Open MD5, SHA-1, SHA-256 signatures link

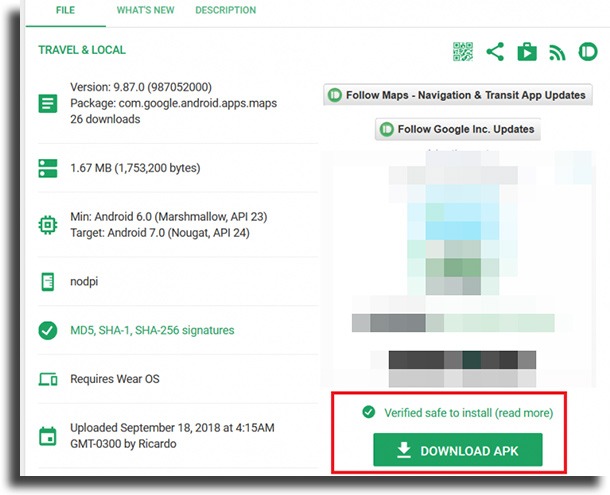point(152,330)
